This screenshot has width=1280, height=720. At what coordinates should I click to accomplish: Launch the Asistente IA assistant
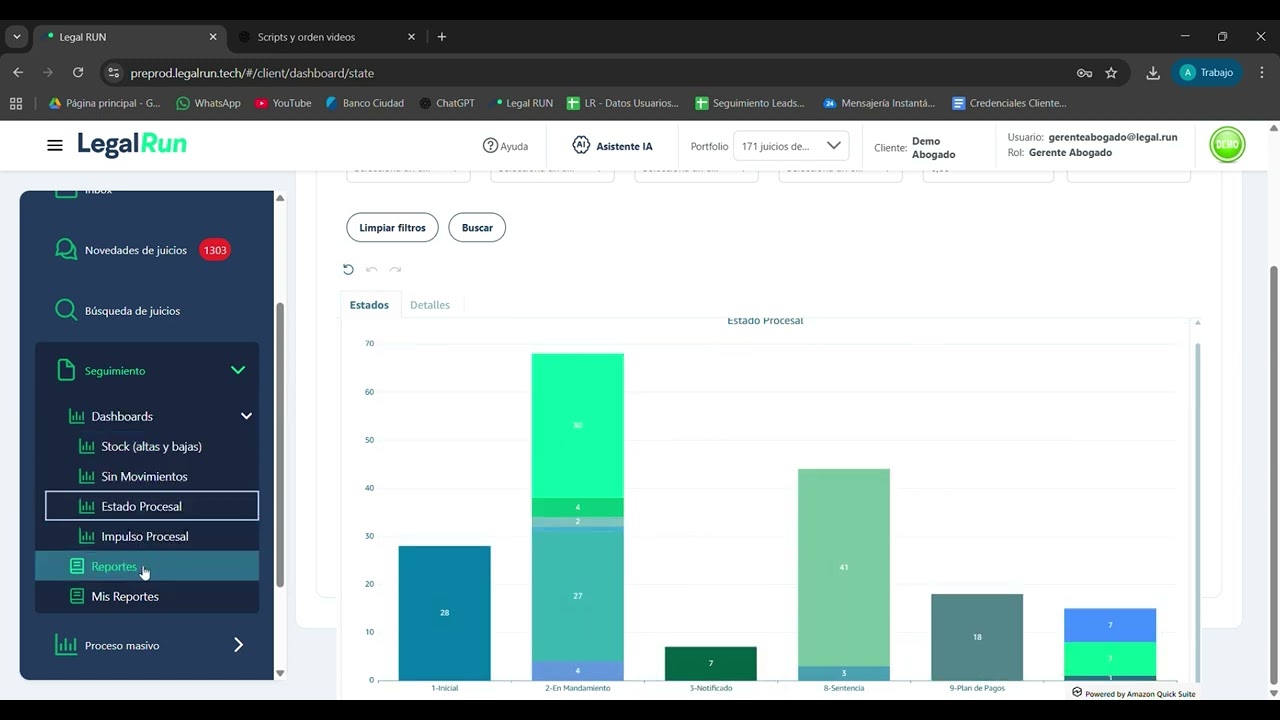pos(612,146)
